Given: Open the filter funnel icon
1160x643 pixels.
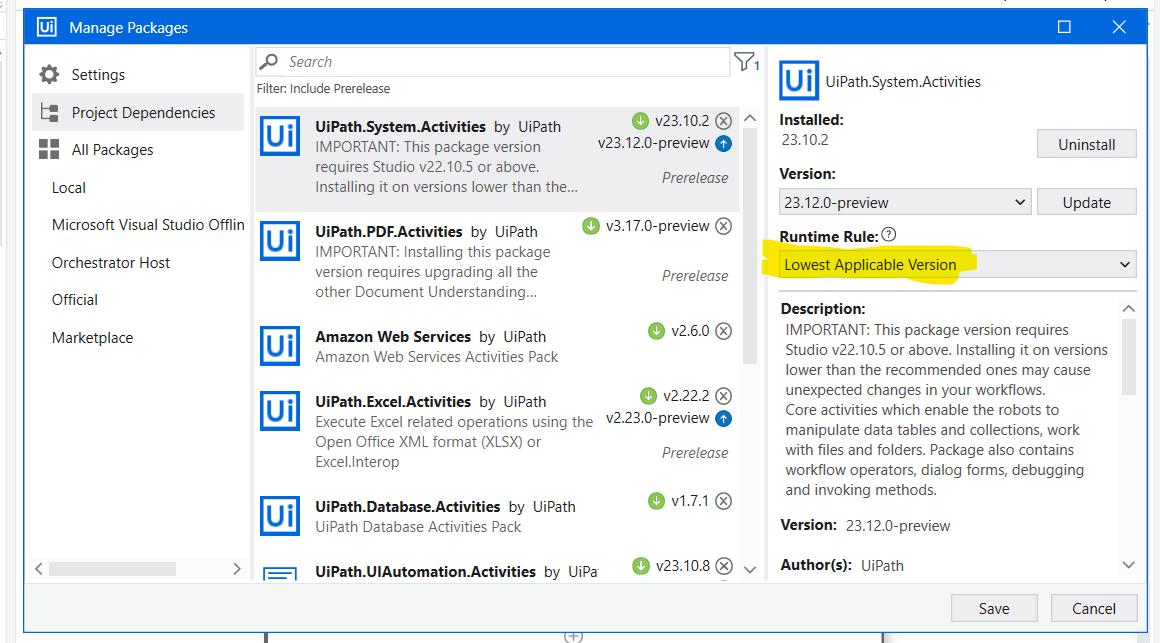Looking at the screenshot, I should click(x=746, y=61).
